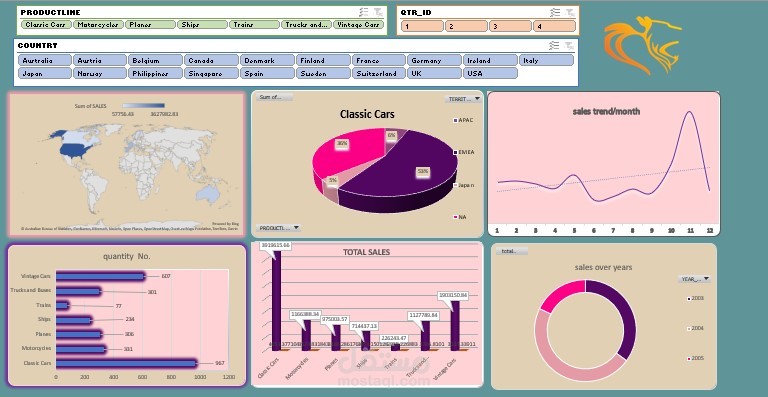768x397 pixels.
Task: Select quarter 3 in QTR_ID slicer
Action: point(510,26)
